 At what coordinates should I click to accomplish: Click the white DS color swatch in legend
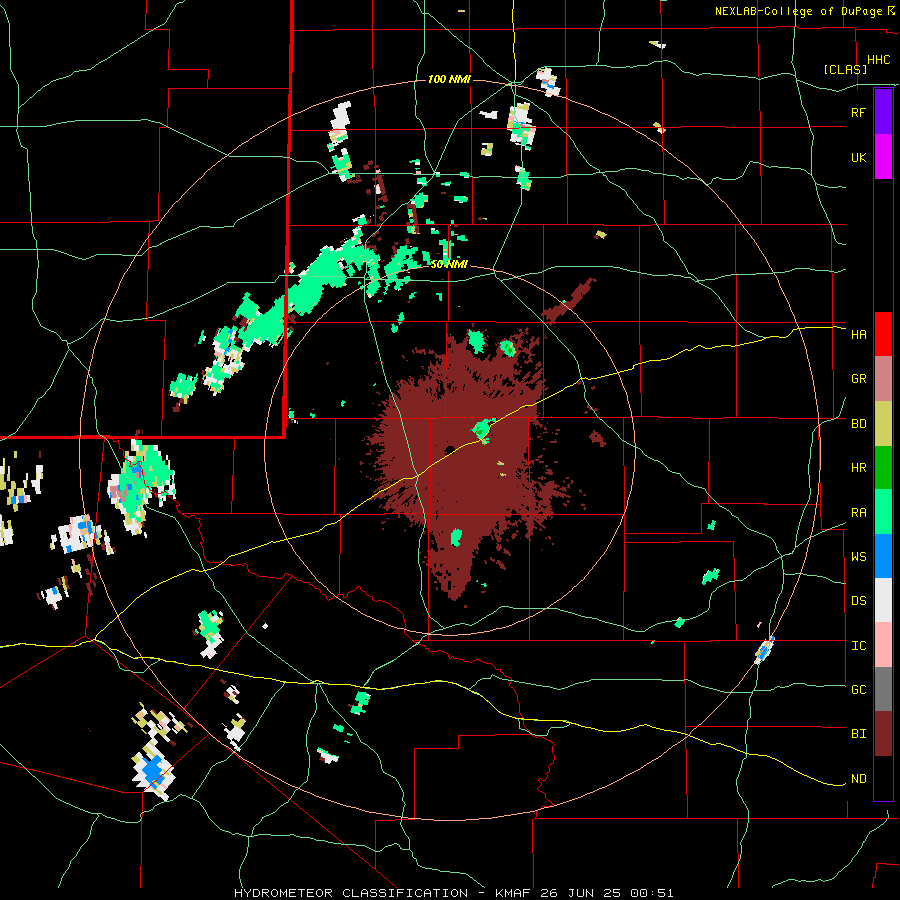883,600
